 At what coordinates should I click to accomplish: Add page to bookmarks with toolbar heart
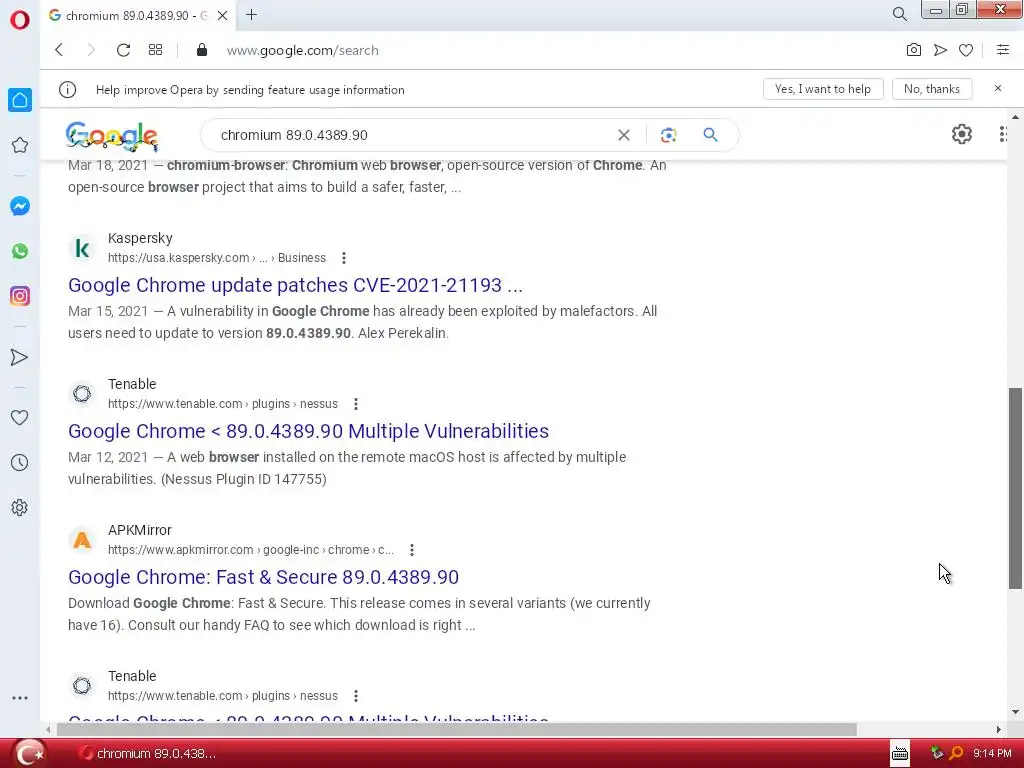pos(966,50)
